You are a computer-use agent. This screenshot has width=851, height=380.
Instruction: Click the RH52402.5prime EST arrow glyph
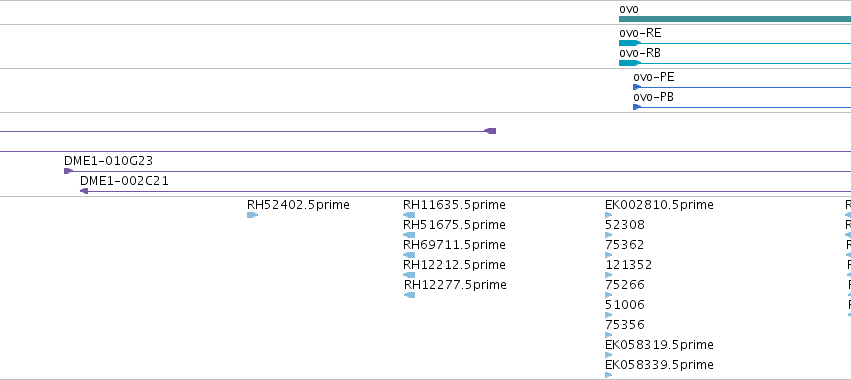pyautogui.click(x=252, y=215)
